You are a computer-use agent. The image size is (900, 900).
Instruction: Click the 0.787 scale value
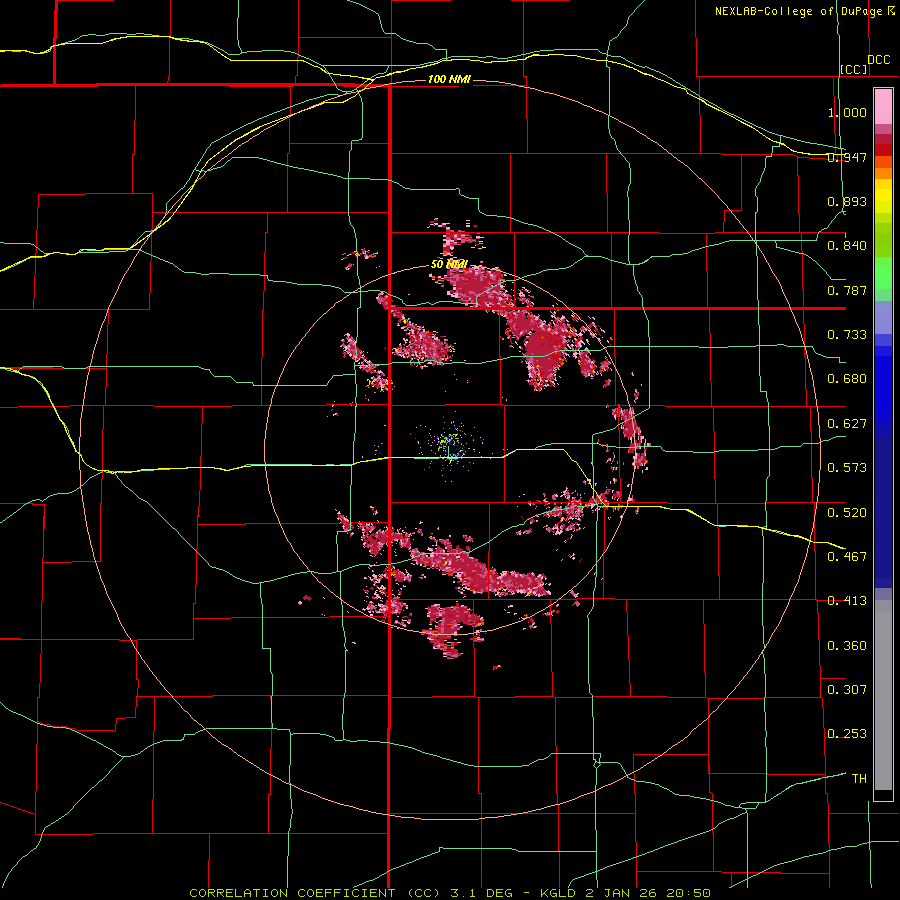pyautogui.click(x=847, y=290)
